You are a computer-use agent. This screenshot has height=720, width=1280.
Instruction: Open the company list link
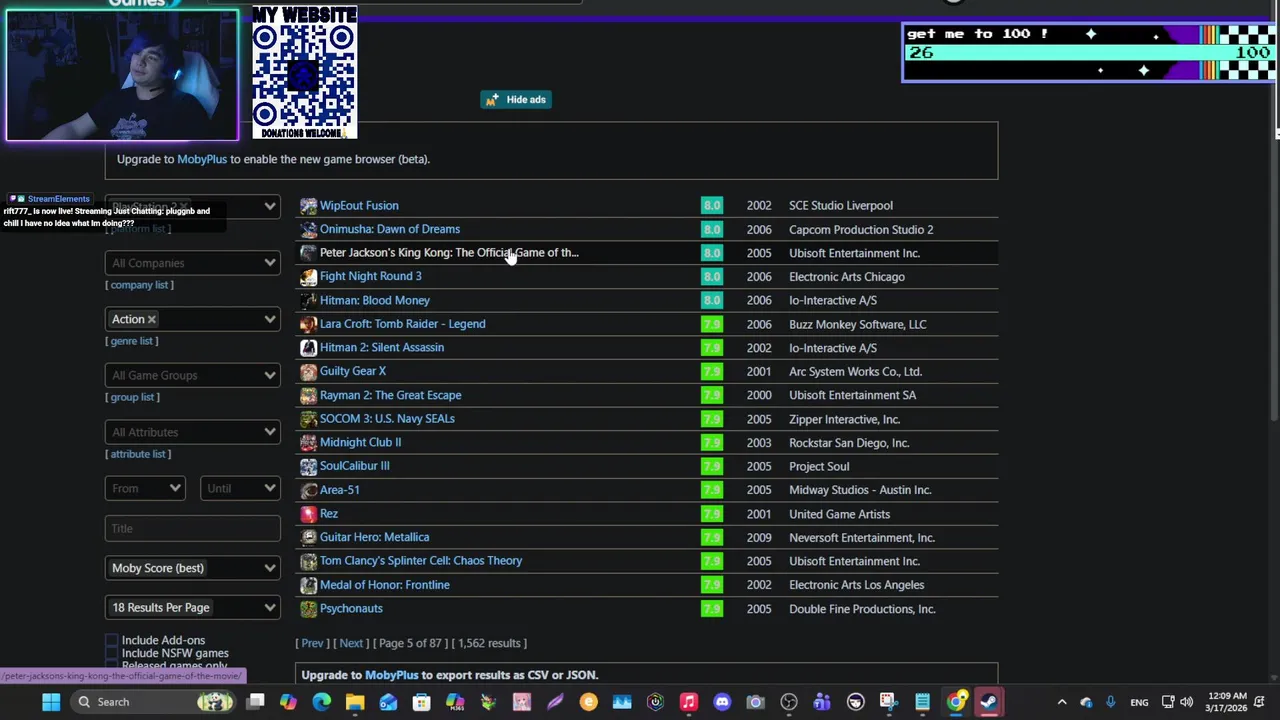coord(139,285)
